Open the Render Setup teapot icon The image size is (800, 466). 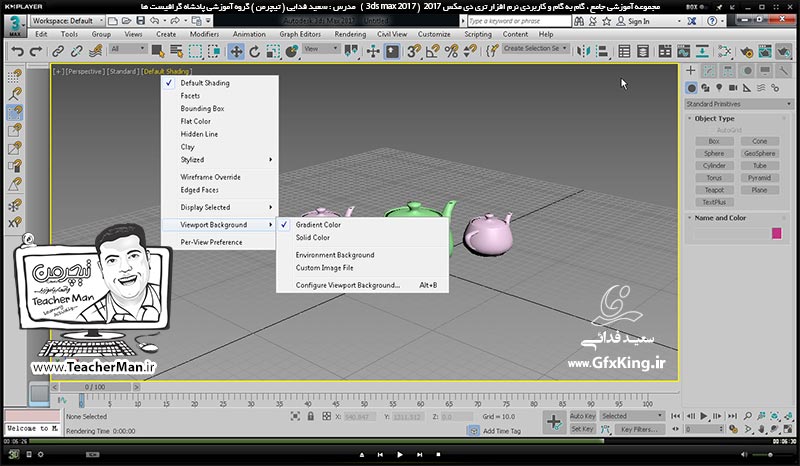pos(746,52)
